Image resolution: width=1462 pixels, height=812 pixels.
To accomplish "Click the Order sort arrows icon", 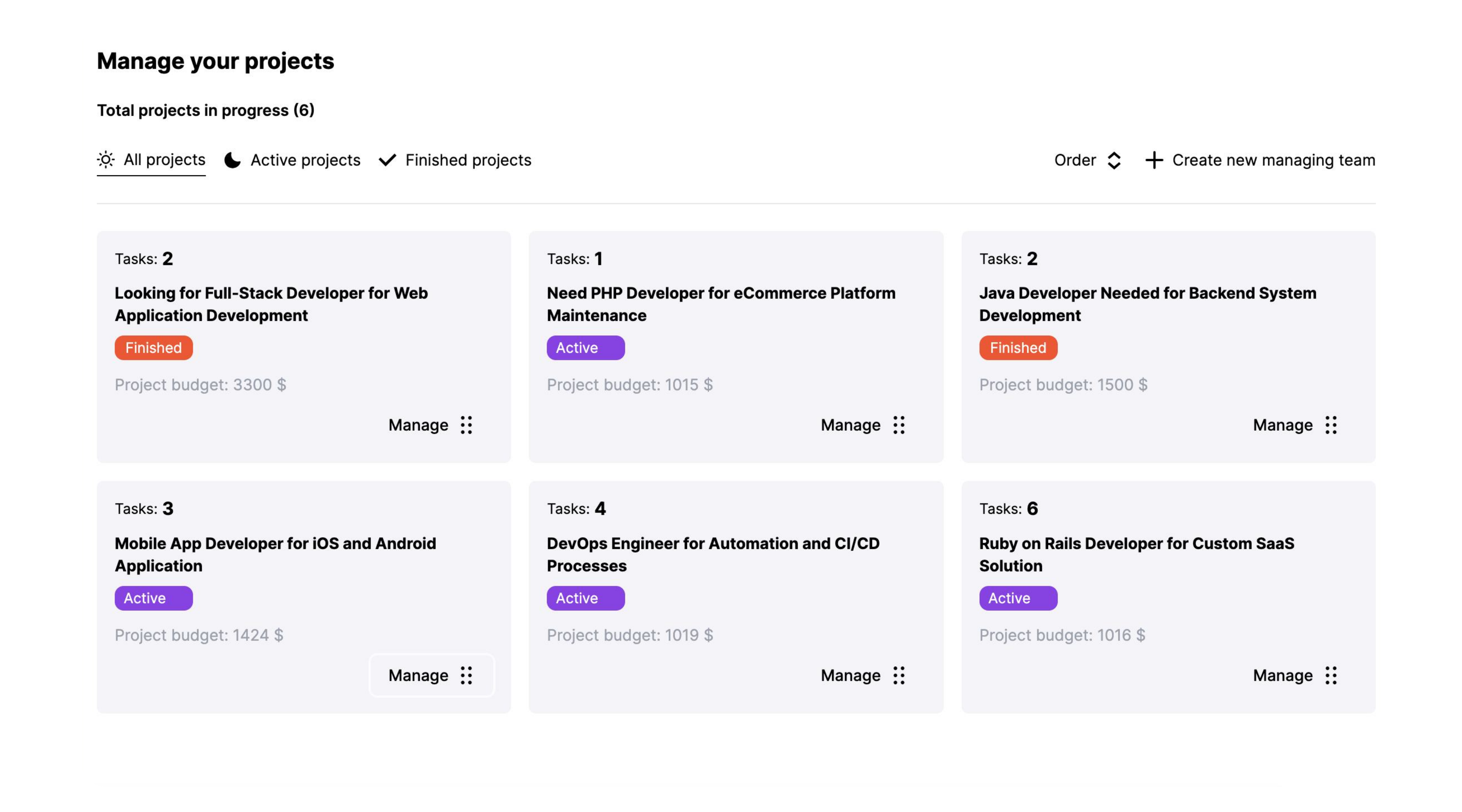I will tap(1114, 160).
